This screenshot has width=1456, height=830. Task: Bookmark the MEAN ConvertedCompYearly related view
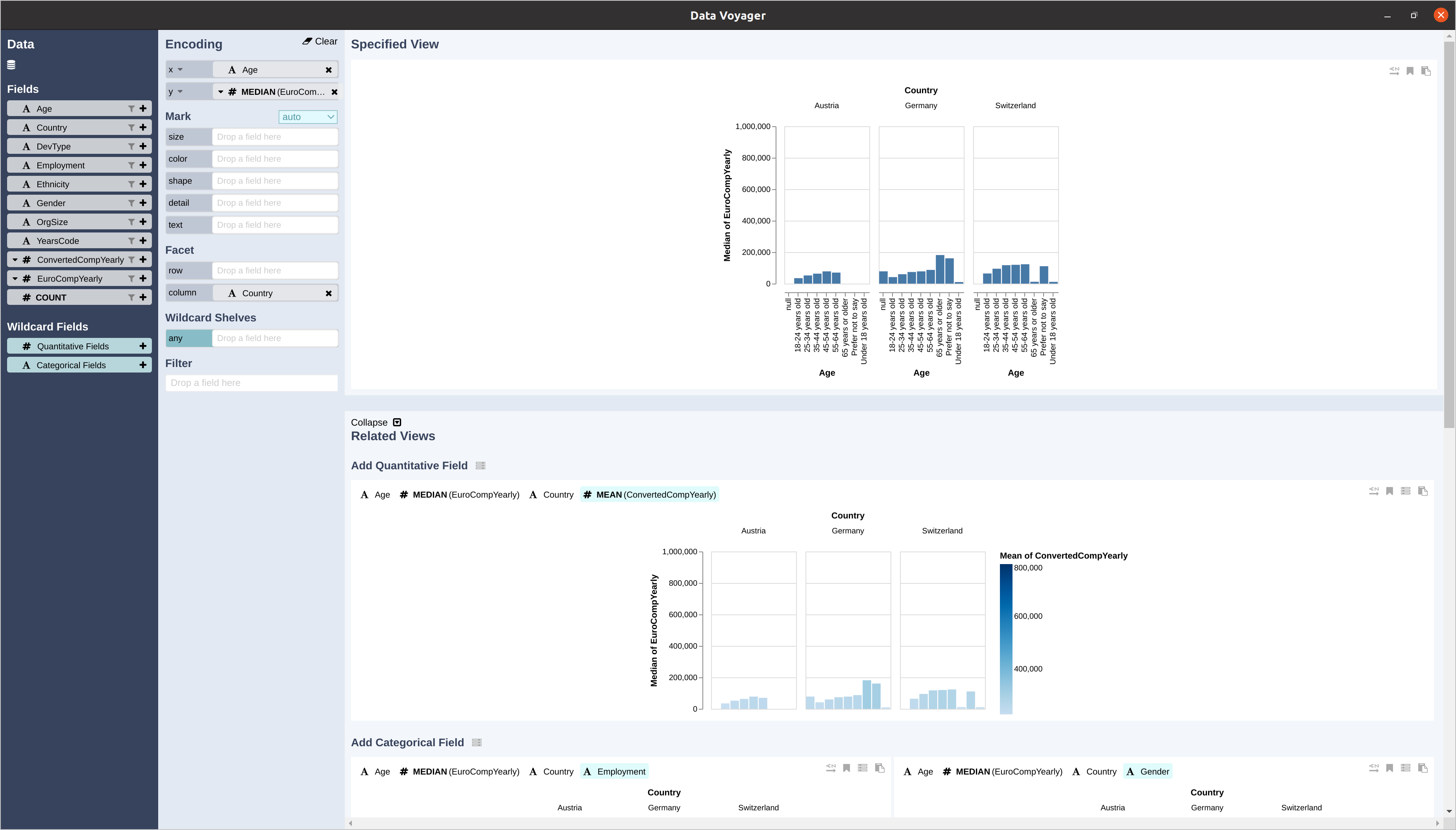1390,491
